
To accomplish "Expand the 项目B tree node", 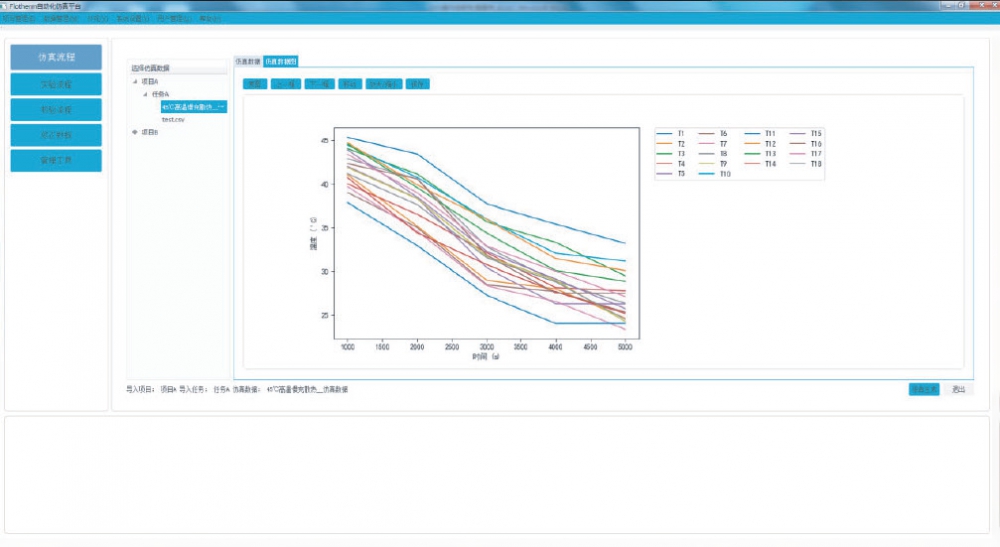I will [135, 132].
